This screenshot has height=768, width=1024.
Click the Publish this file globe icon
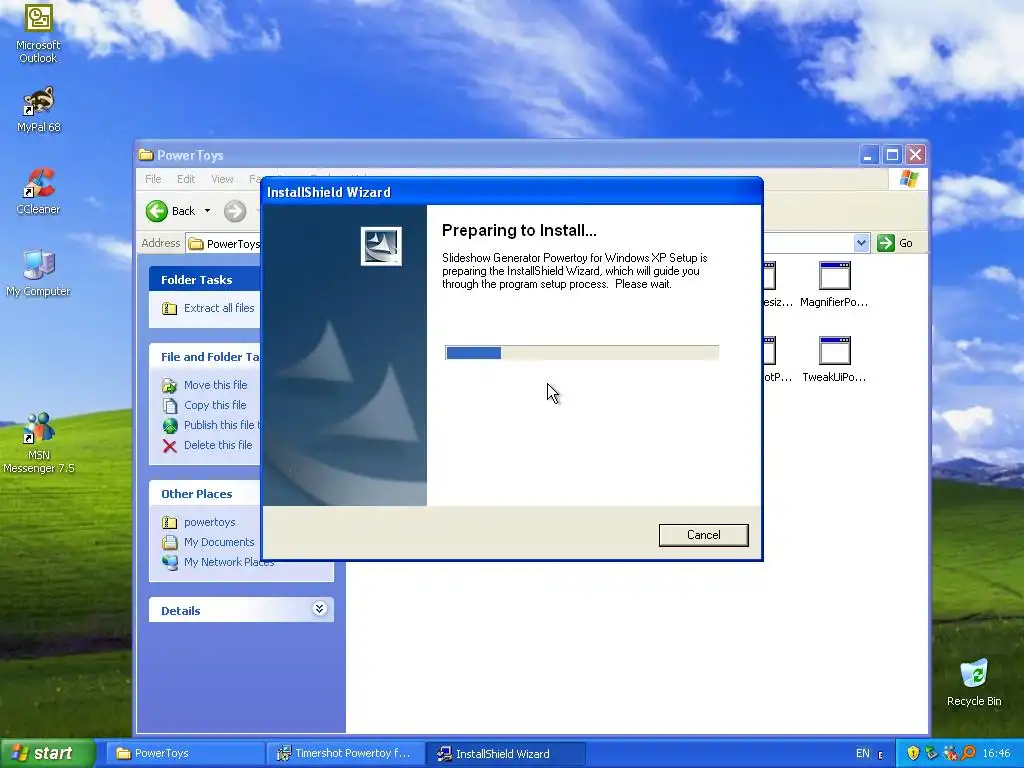coord(170,426)
